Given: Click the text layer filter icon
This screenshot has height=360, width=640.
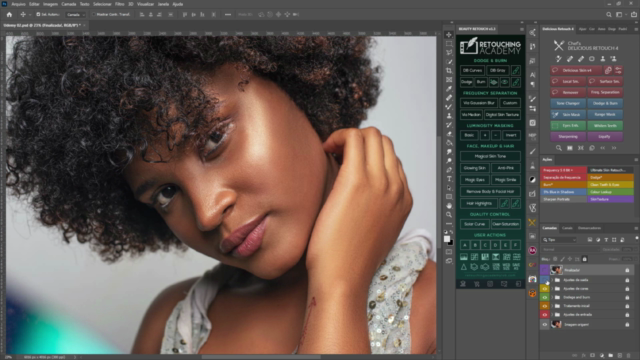Looking at the screenshot, I should click(606, 240).
